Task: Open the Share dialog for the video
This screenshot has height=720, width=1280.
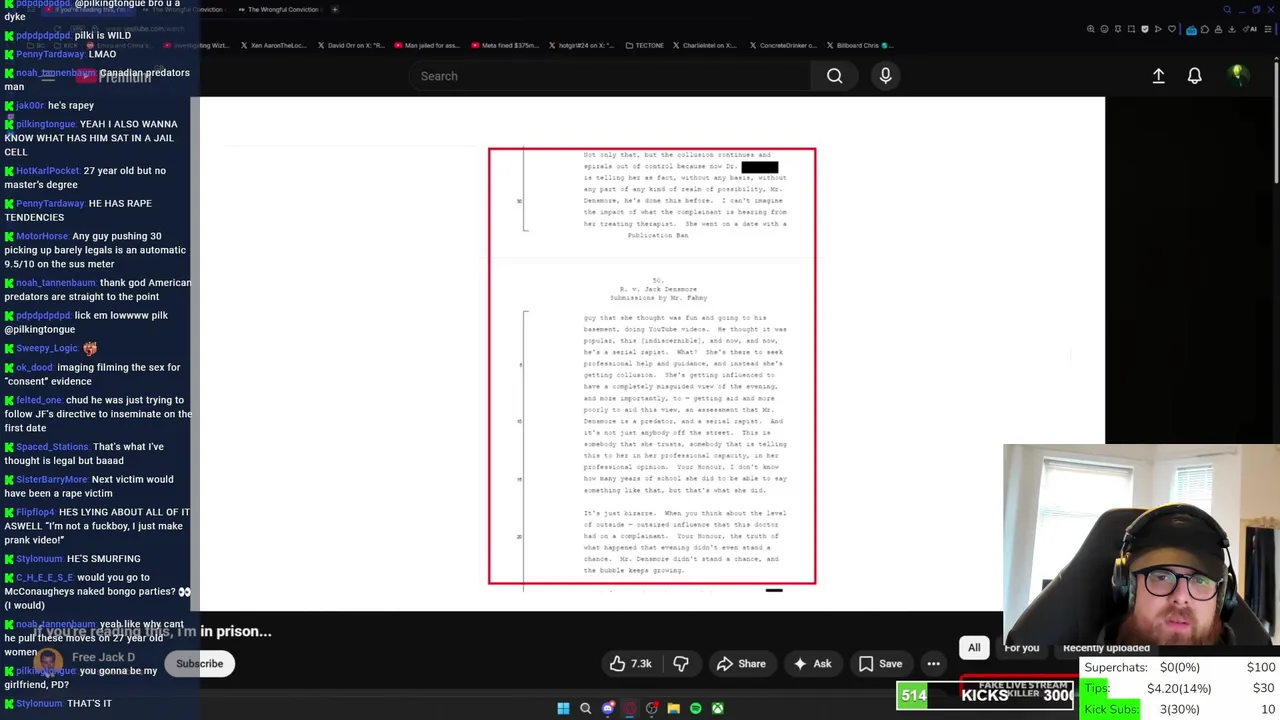Action: [x=741, y=664]
